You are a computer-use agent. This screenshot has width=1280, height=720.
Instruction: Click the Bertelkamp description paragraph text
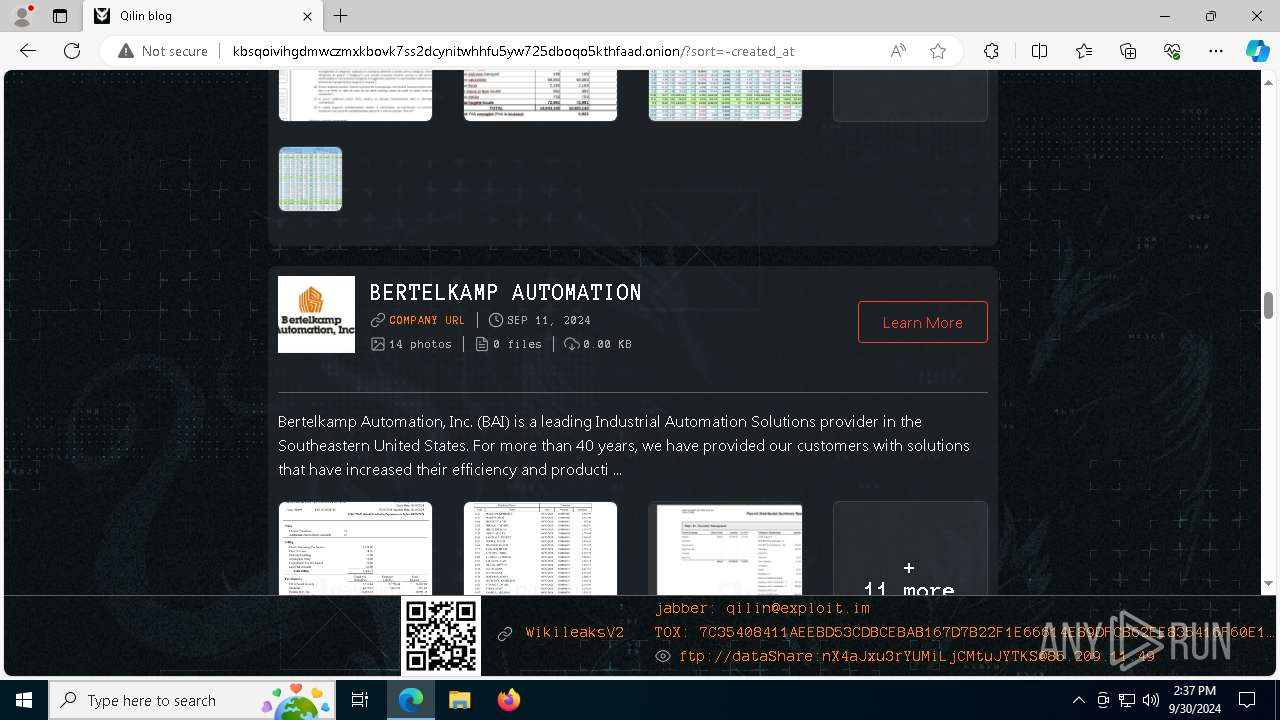(624, 445)
